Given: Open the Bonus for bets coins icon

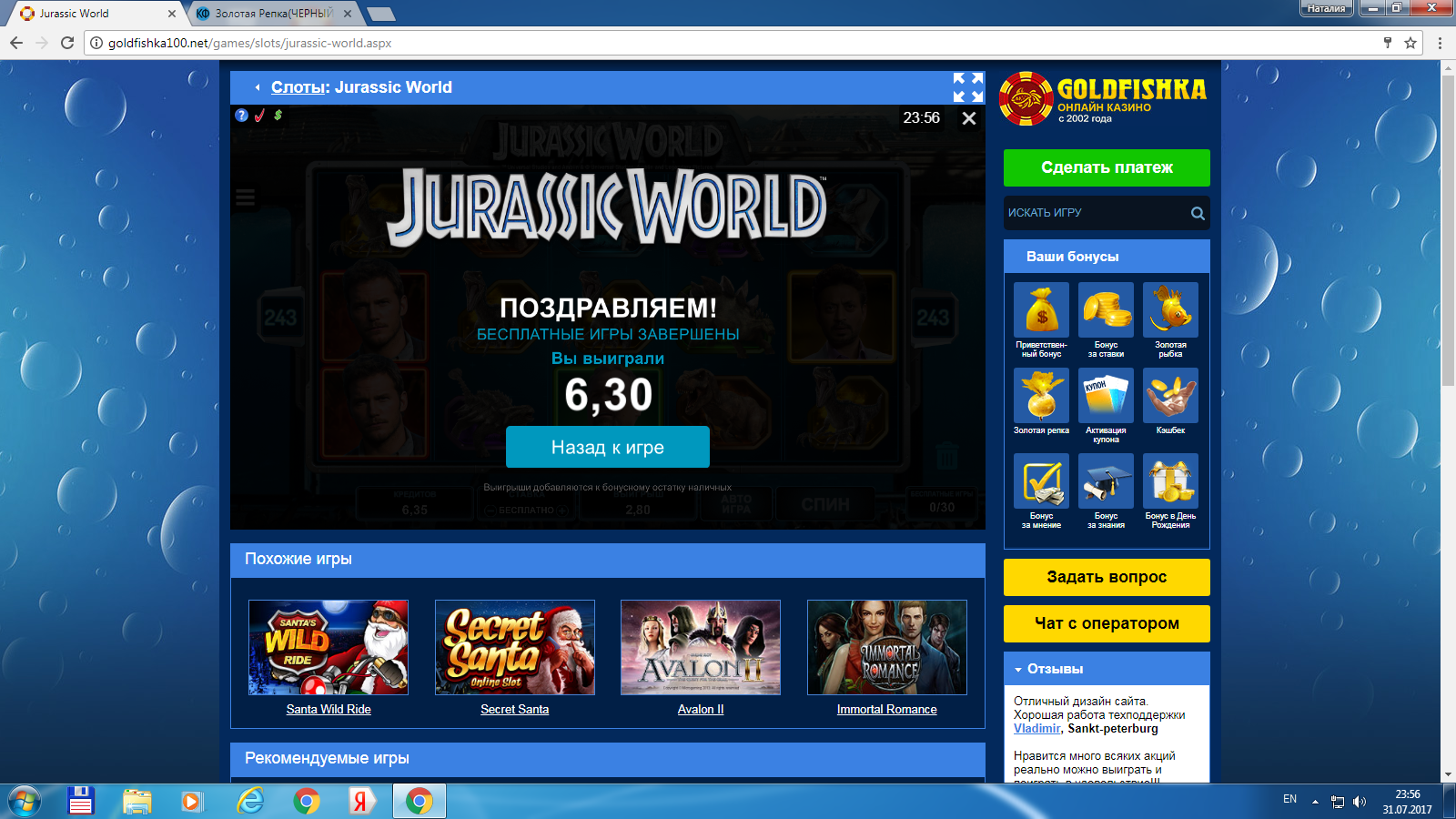Looking at the screenshot, I should tap(1106, 310).
